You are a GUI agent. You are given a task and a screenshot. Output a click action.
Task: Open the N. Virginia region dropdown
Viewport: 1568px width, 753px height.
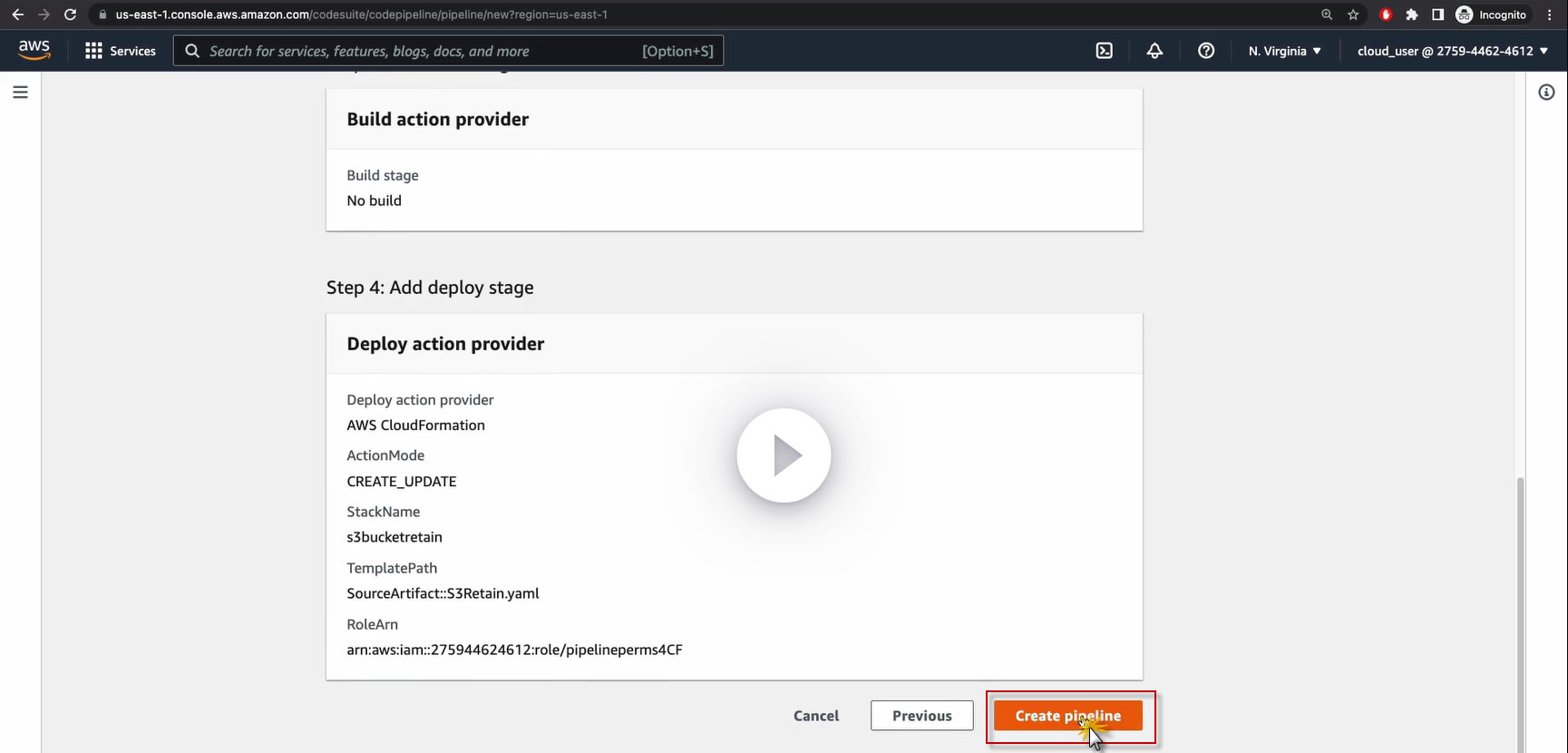pyautogui.click(x=1284, y=51)
